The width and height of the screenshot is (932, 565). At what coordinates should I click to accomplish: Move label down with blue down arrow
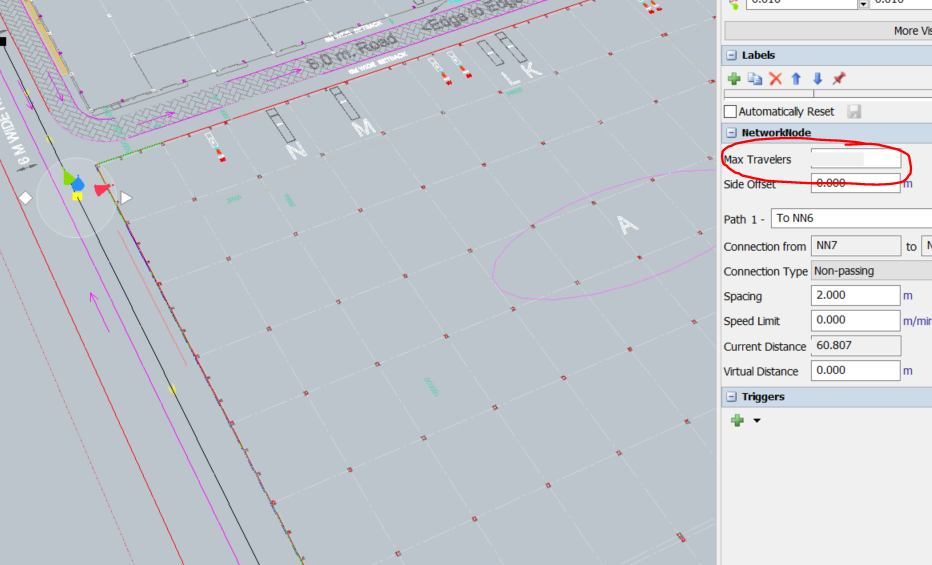pos(817,79)
